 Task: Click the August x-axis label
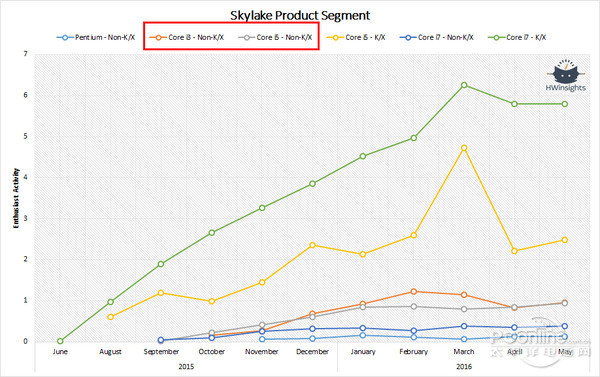[111, 352]
